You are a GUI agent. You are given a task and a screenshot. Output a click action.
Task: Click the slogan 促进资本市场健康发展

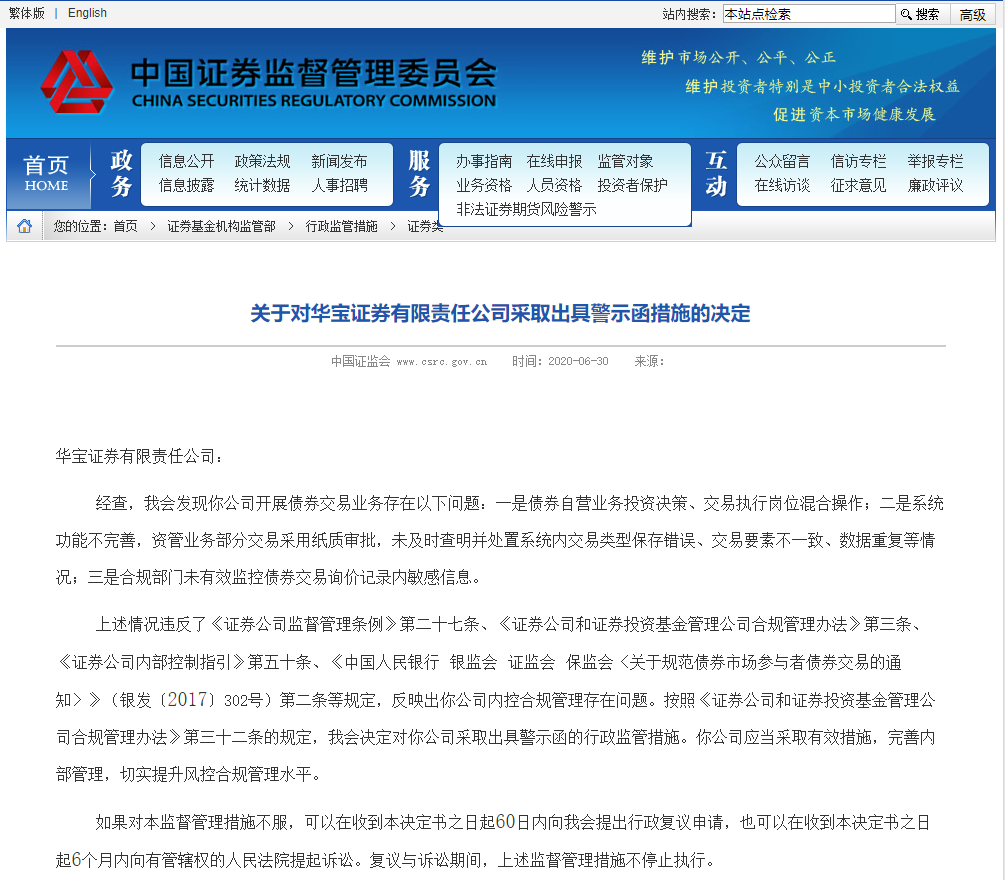[x=854, y=114]
